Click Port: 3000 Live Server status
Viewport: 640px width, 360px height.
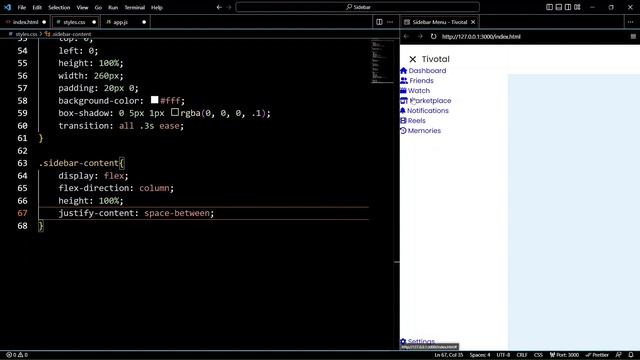coord(564,355)
